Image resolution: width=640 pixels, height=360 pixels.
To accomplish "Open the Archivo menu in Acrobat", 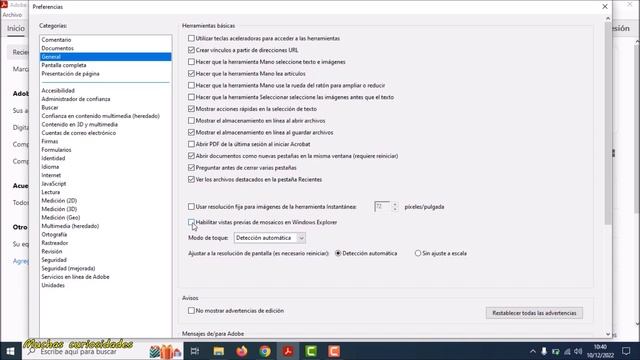I will (12, 15).
